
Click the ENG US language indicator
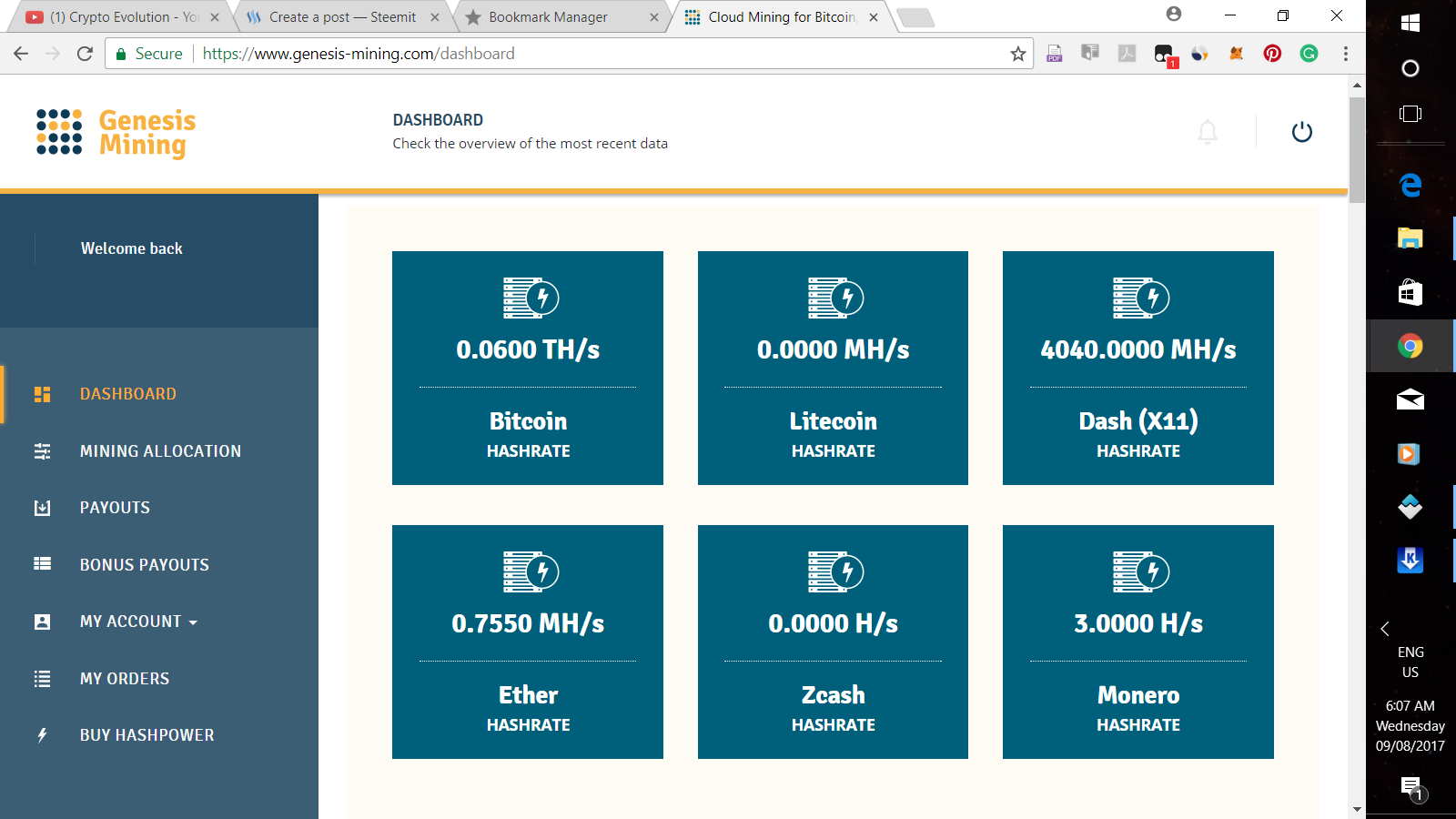[1410, 662]
